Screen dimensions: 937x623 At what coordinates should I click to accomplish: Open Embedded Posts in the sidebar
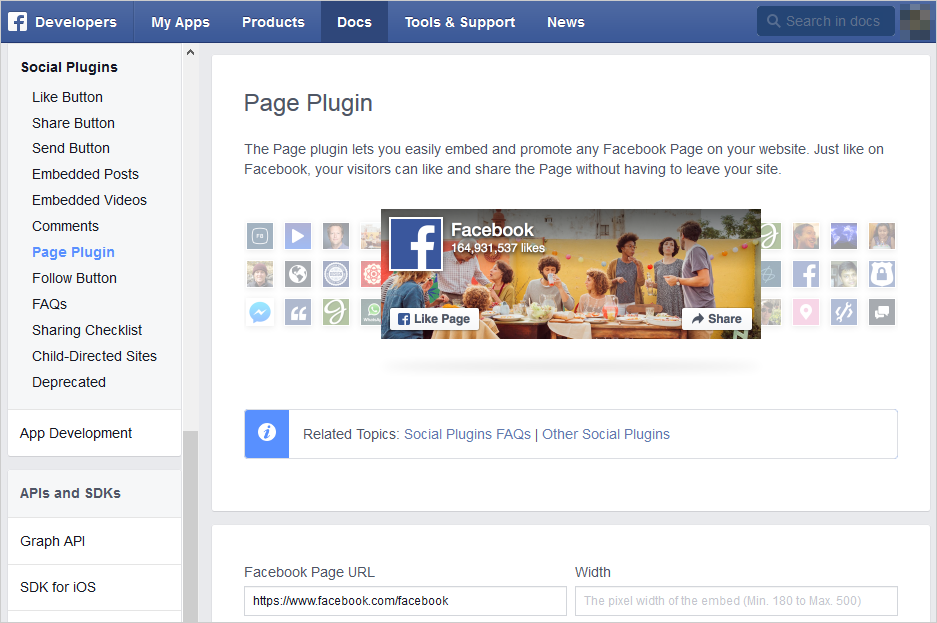[85, 174]
